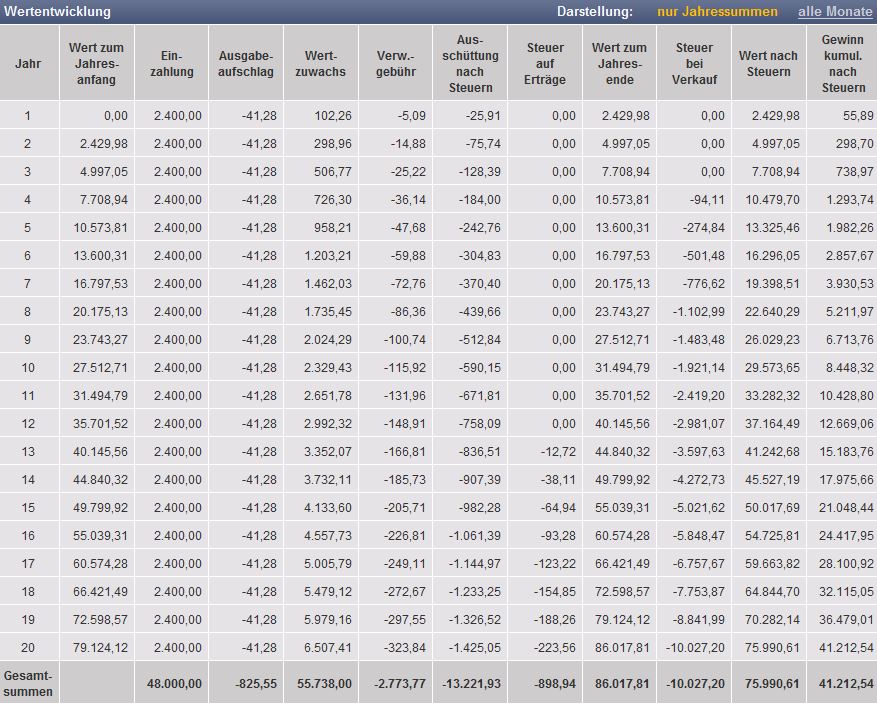
Task: Select Wertzuwachs value 6.507,41
Action: coord(328,647)
